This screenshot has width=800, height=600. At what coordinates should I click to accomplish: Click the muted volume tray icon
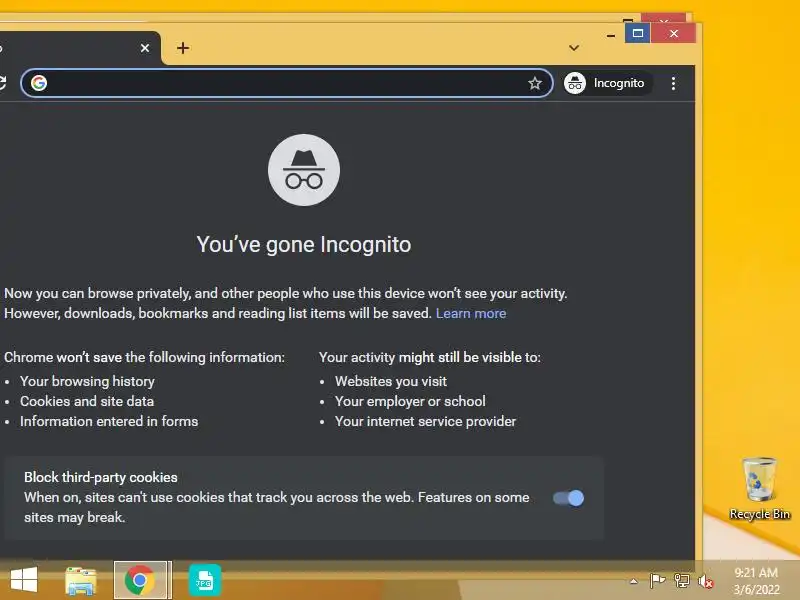[x=706, y=581]
